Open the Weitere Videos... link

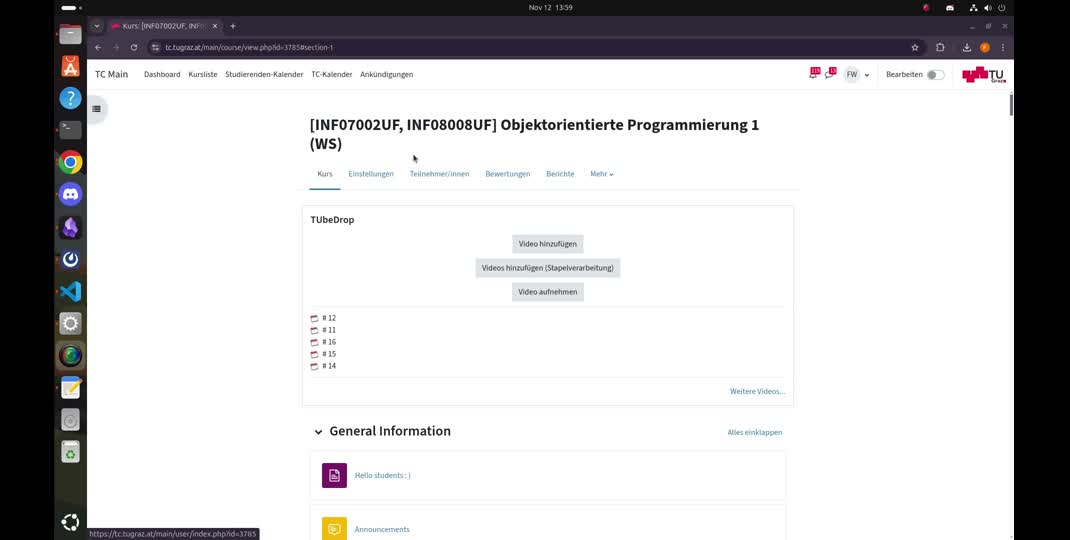pos(757,392)
